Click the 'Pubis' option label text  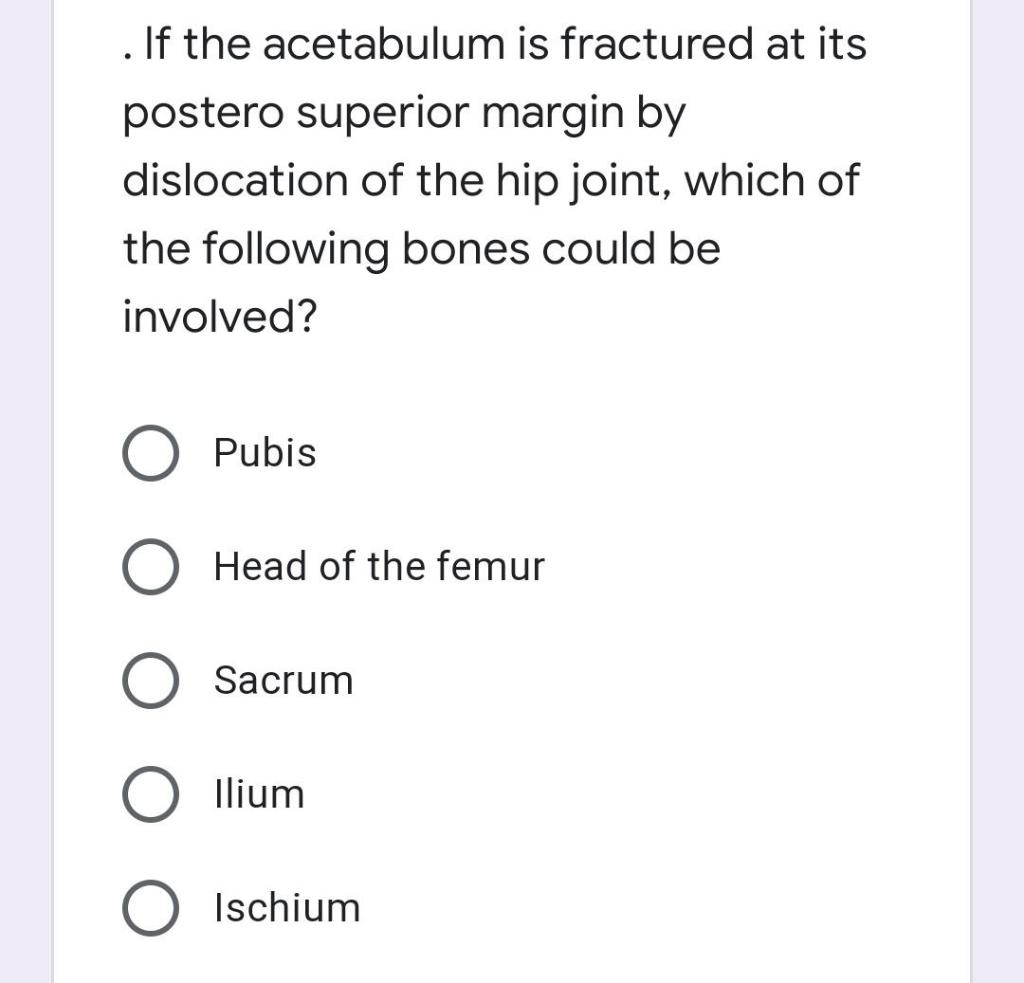[265, 453]
